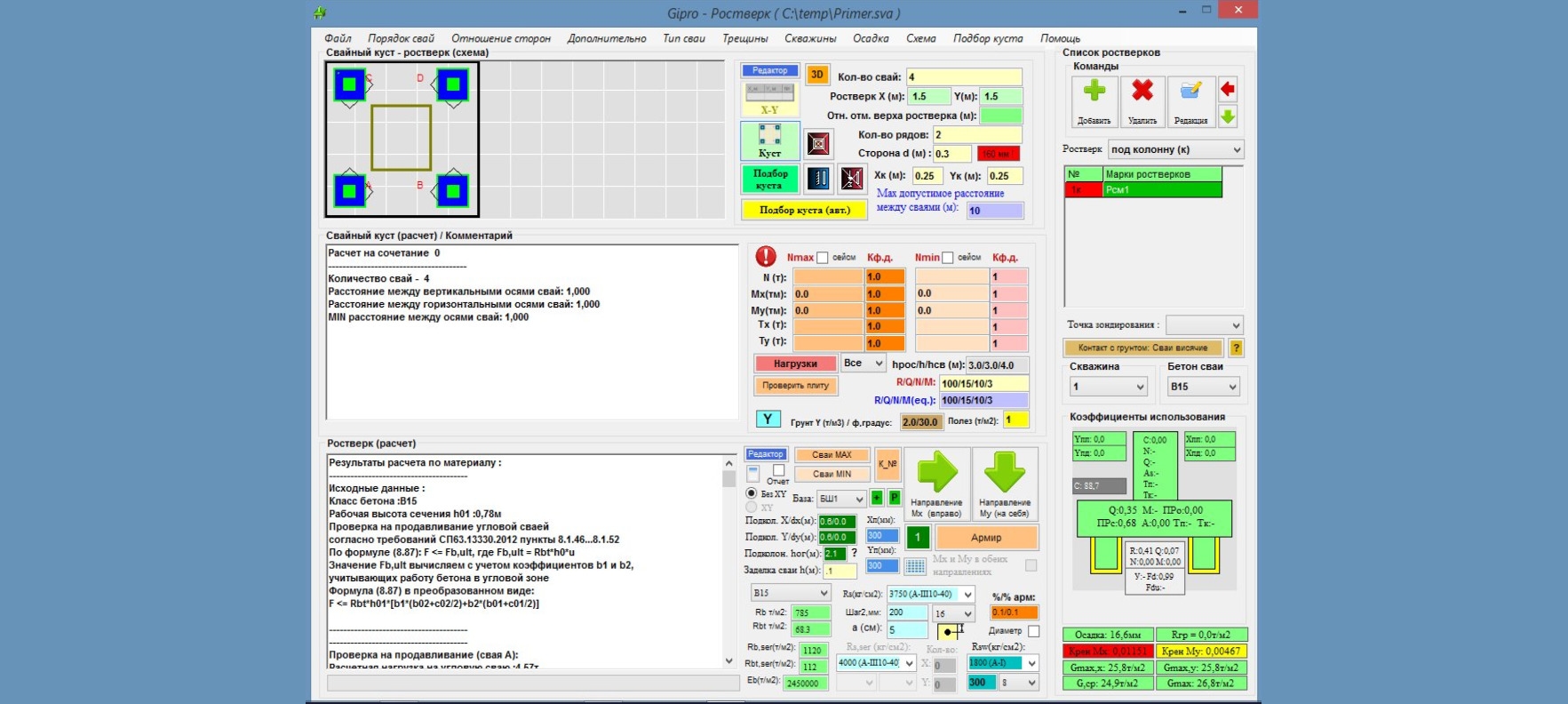Image resolution: width=1568 pixels, height=704 pixels.
Task: Open the Помощь menu
Action: 1060,38
